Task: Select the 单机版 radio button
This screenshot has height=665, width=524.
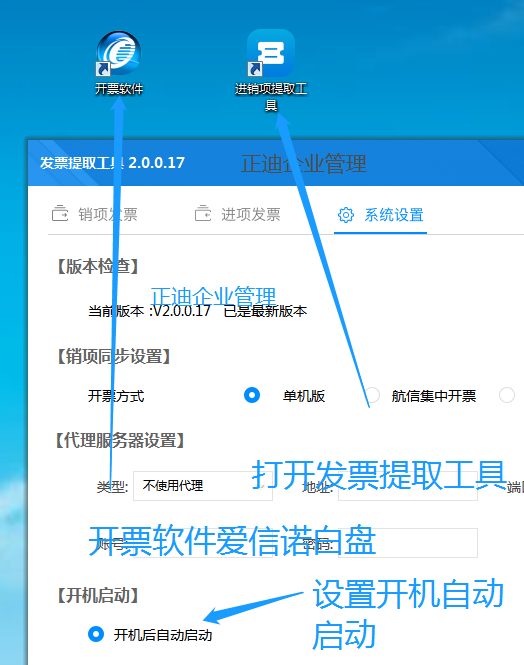Action: 252,395
